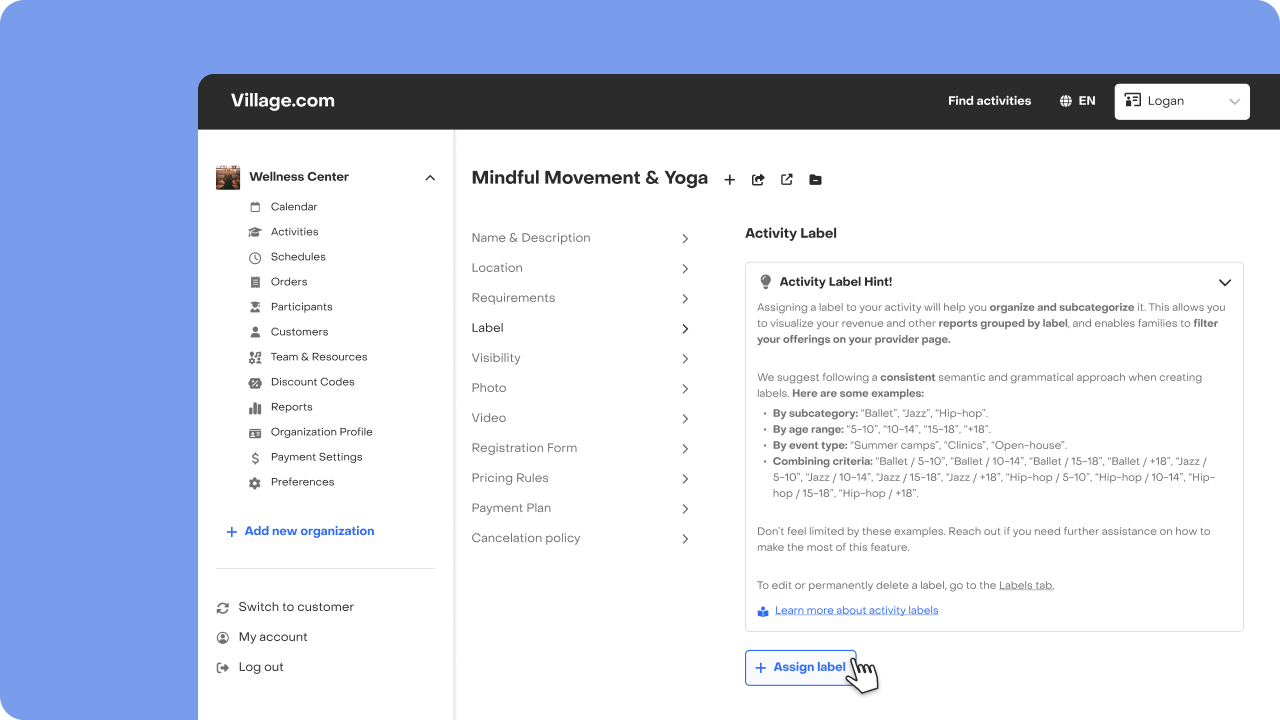This screenshot has width=1280, height=720.
Task: Click the Customers person icon
Action: 255,332
